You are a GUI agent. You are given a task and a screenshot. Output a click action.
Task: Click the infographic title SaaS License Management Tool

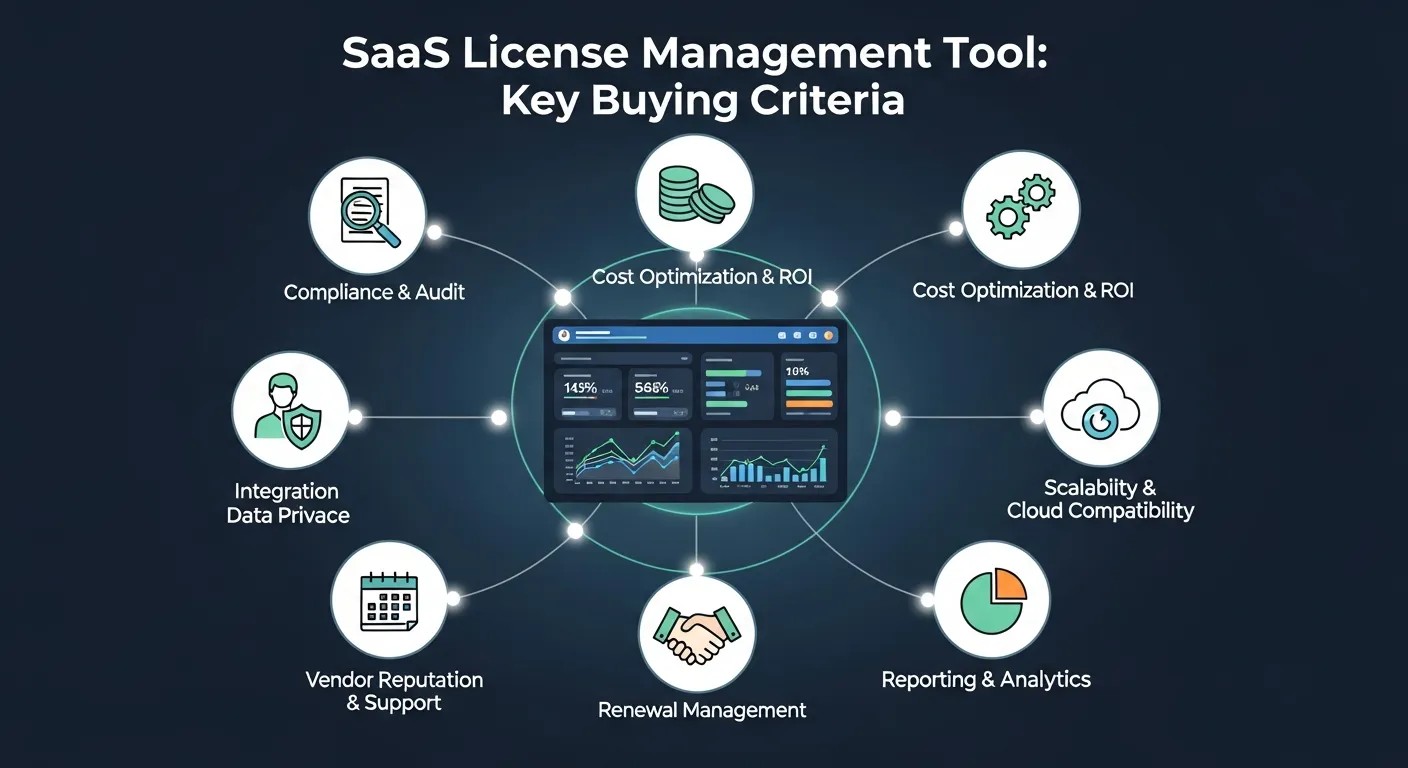695,54
